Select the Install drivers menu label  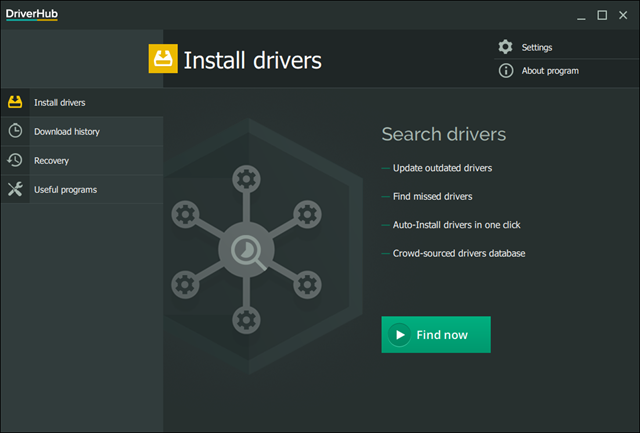59,102
